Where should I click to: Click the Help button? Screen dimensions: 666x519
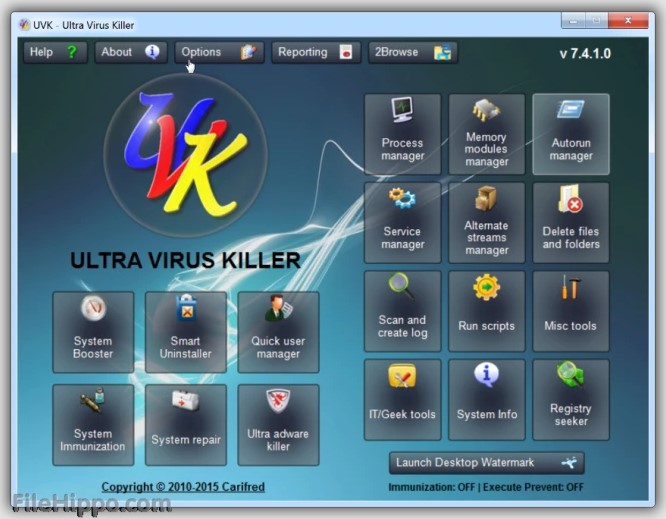click(55, 52)
